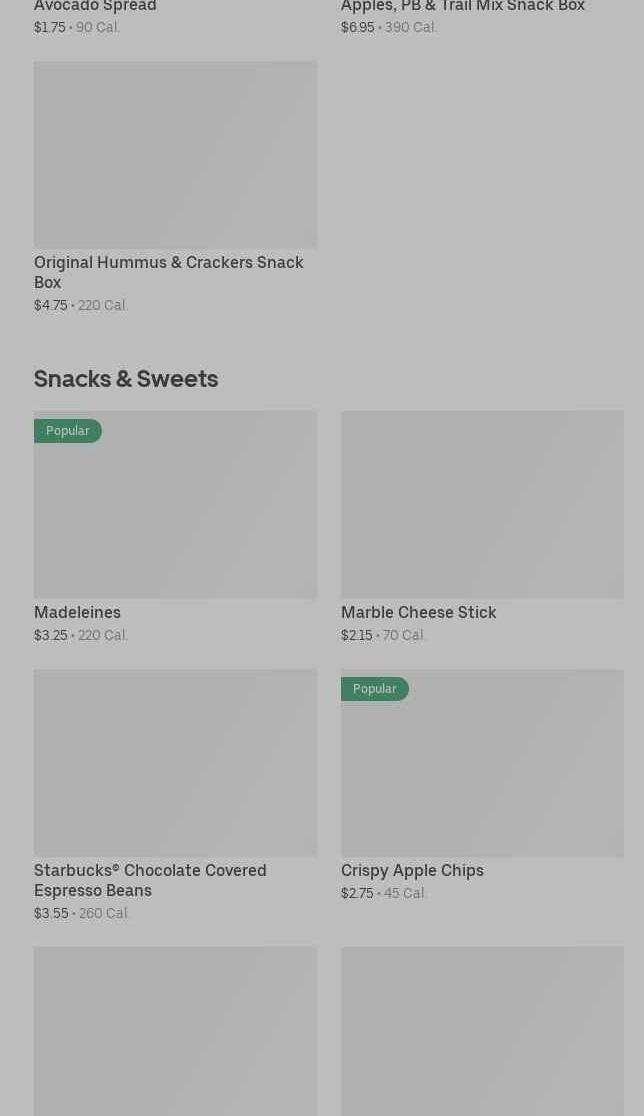Image resolution: width=644 pixels, height=1116 pixels.
Task: Click the $2.75 Crispy Apple Chips price
Action: point(357,893)
